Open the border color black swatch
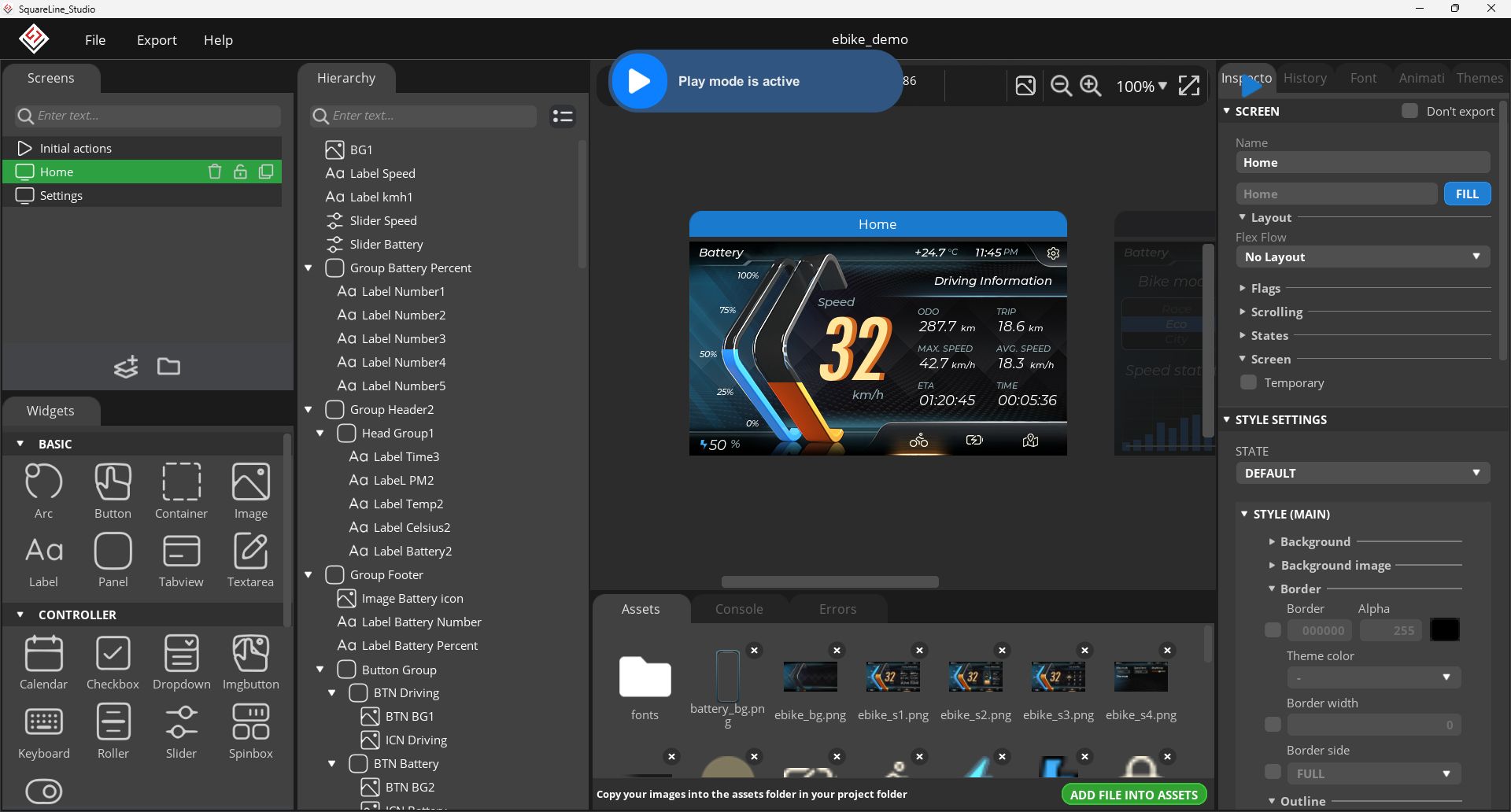Screen dimensions: 1511x812 (x=1444, y=630)
